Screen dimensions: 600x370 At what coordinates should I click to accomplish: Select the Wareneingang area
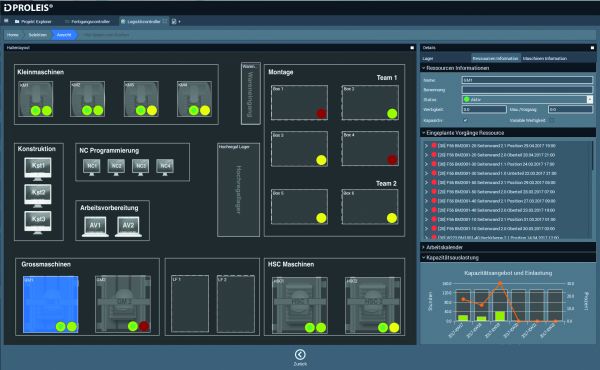click(x=251, y=93)
